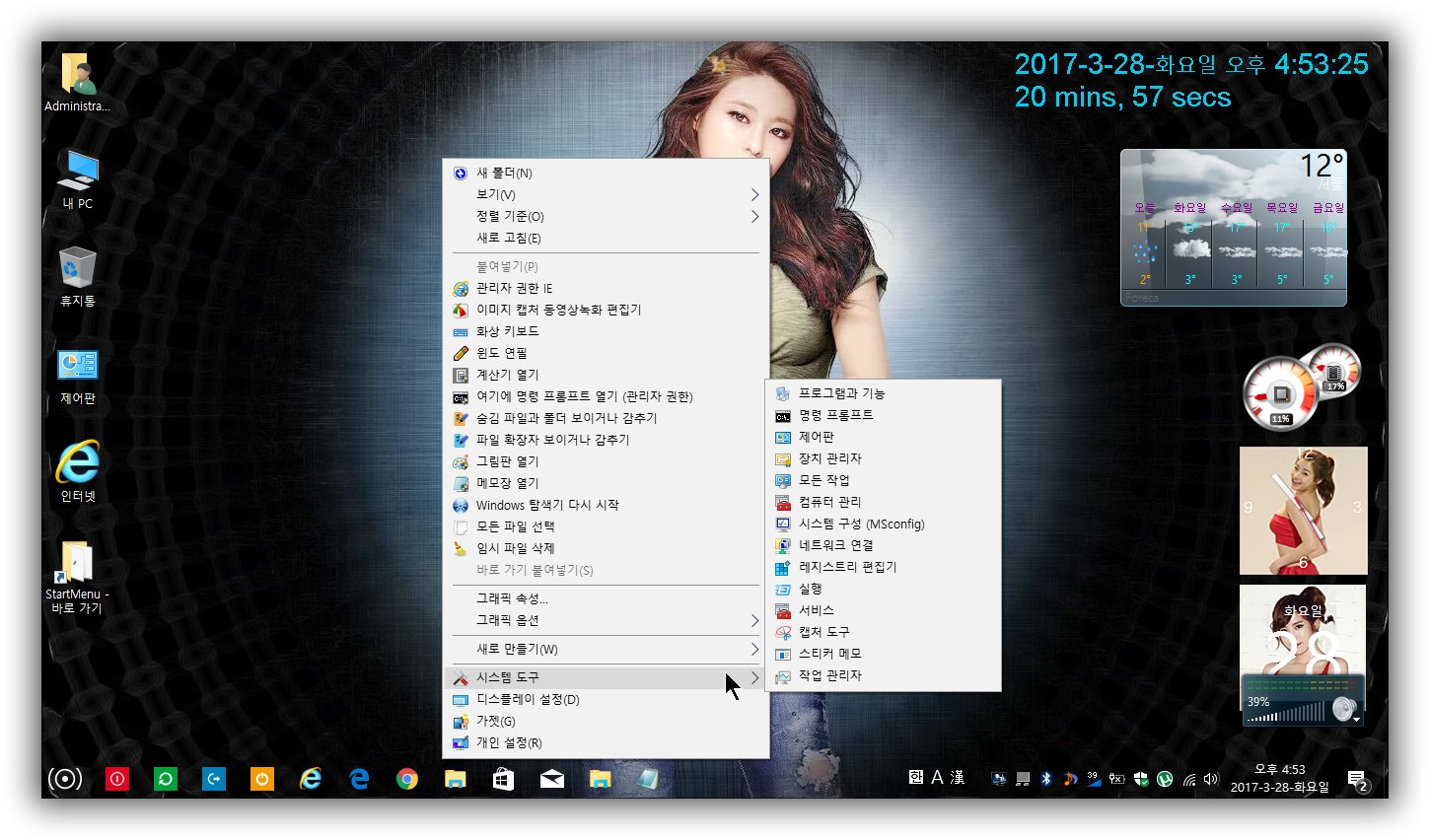The width and height of the screenshot is (1430, 840).
Task: Click 여기에 명령 프롬프트 열기 (관리자 권한)
Action: point(606,396)
